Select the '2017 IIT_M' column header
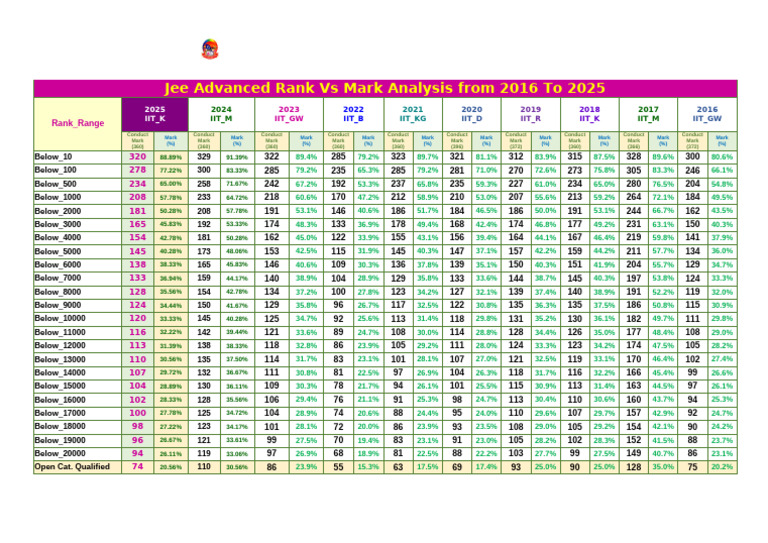The image size is (768, 543). pos(648,115)
